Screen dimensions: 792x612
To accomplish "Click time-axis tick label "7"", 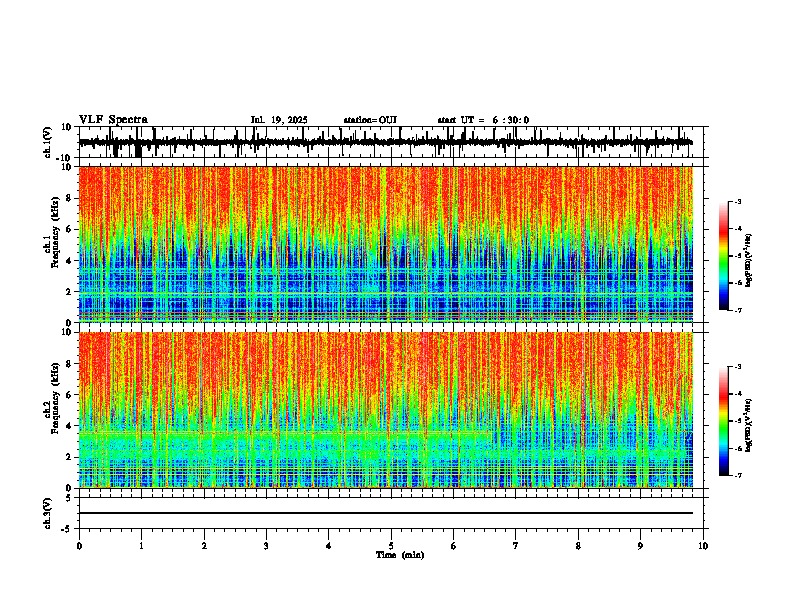I will point(516,546).
